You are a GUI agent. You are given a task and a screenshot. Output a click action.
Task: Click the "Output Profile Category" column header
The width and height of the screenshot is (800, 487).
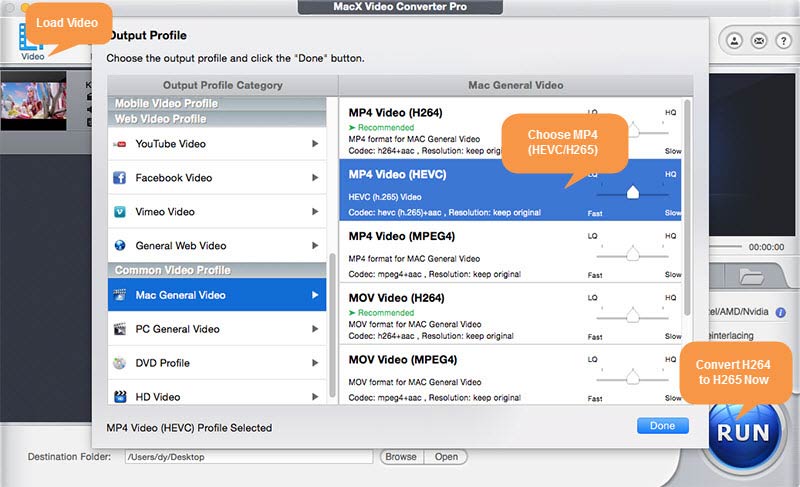pyautogui.click(x=222, y=85)
